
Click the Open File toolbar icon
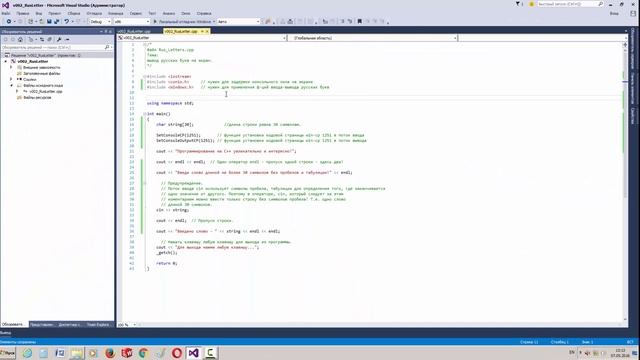tap(41, 22)
